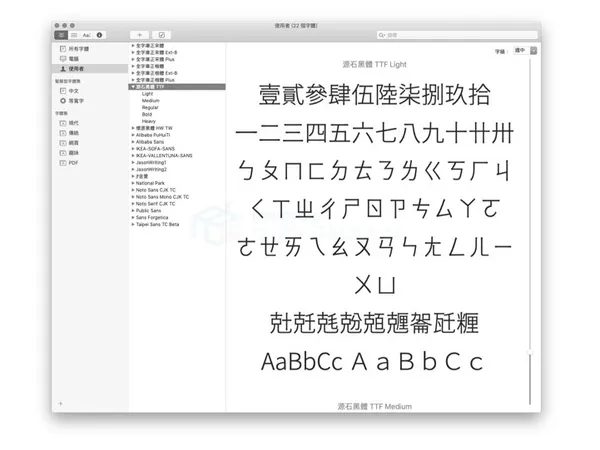This screenshot has width=600, height=450.
Task: Click the font size slider handle
Action: point(530,352)
